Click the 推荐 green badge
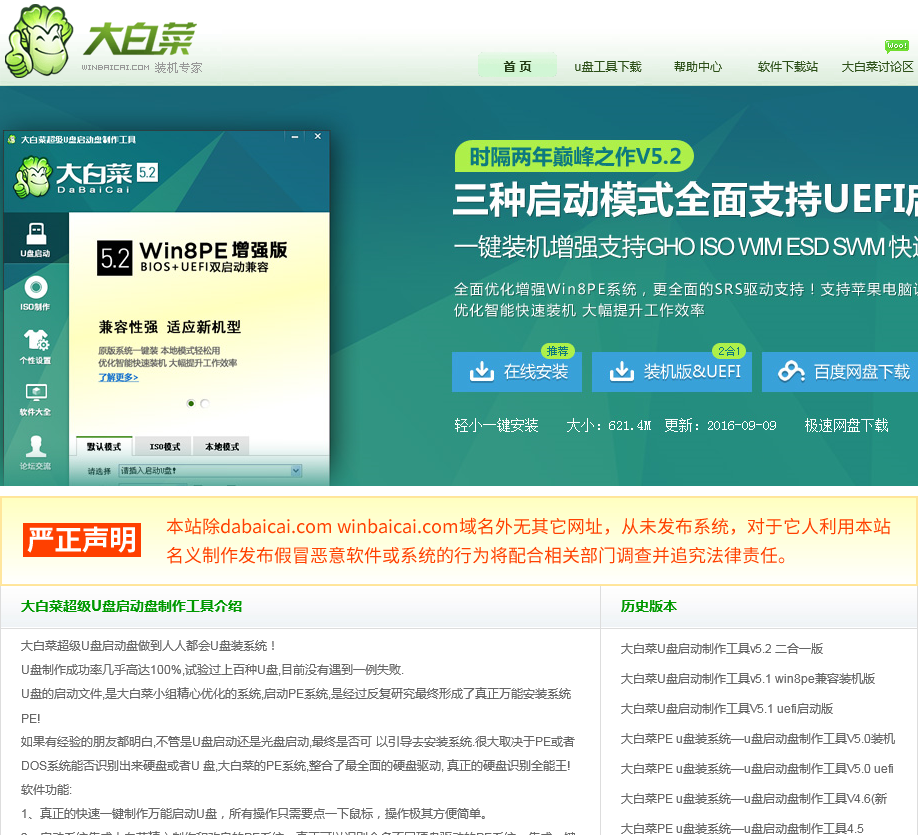Viewport: 918px width, 835px height. (557, 351)
